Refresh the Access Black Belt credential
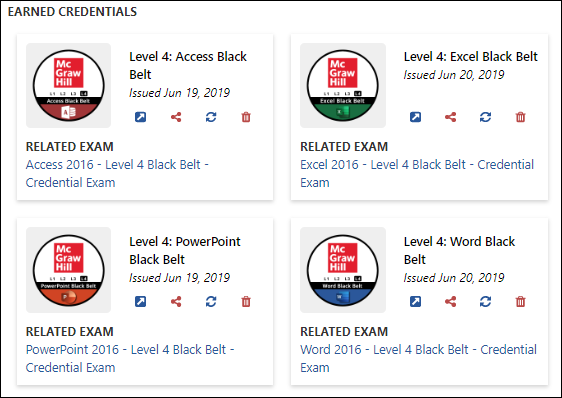 pos(211,117)
